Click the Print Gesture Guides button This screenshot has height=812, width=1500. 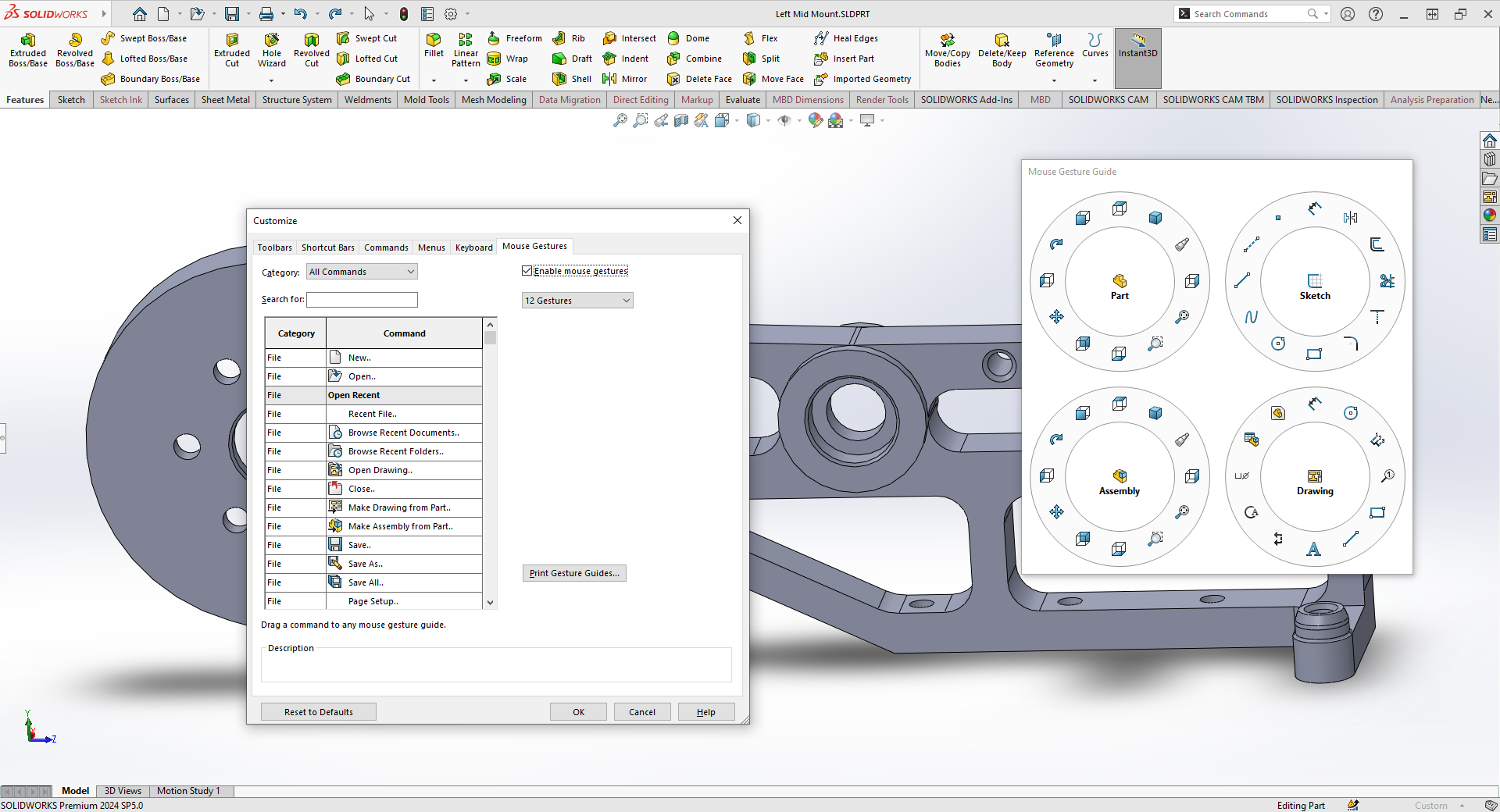pos(574,573)
